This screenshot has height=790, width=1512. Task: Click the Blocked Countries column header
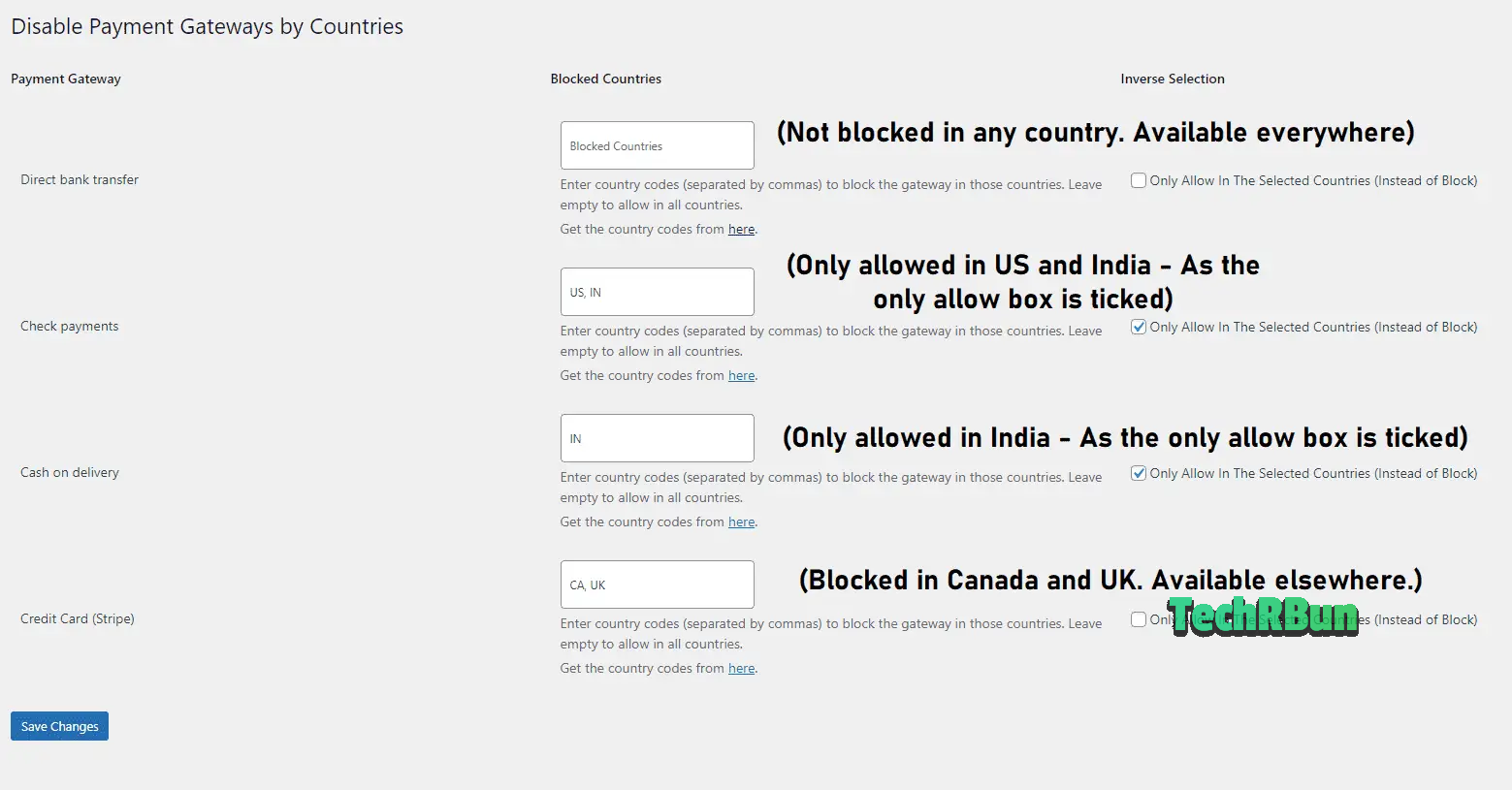[605, 79]
